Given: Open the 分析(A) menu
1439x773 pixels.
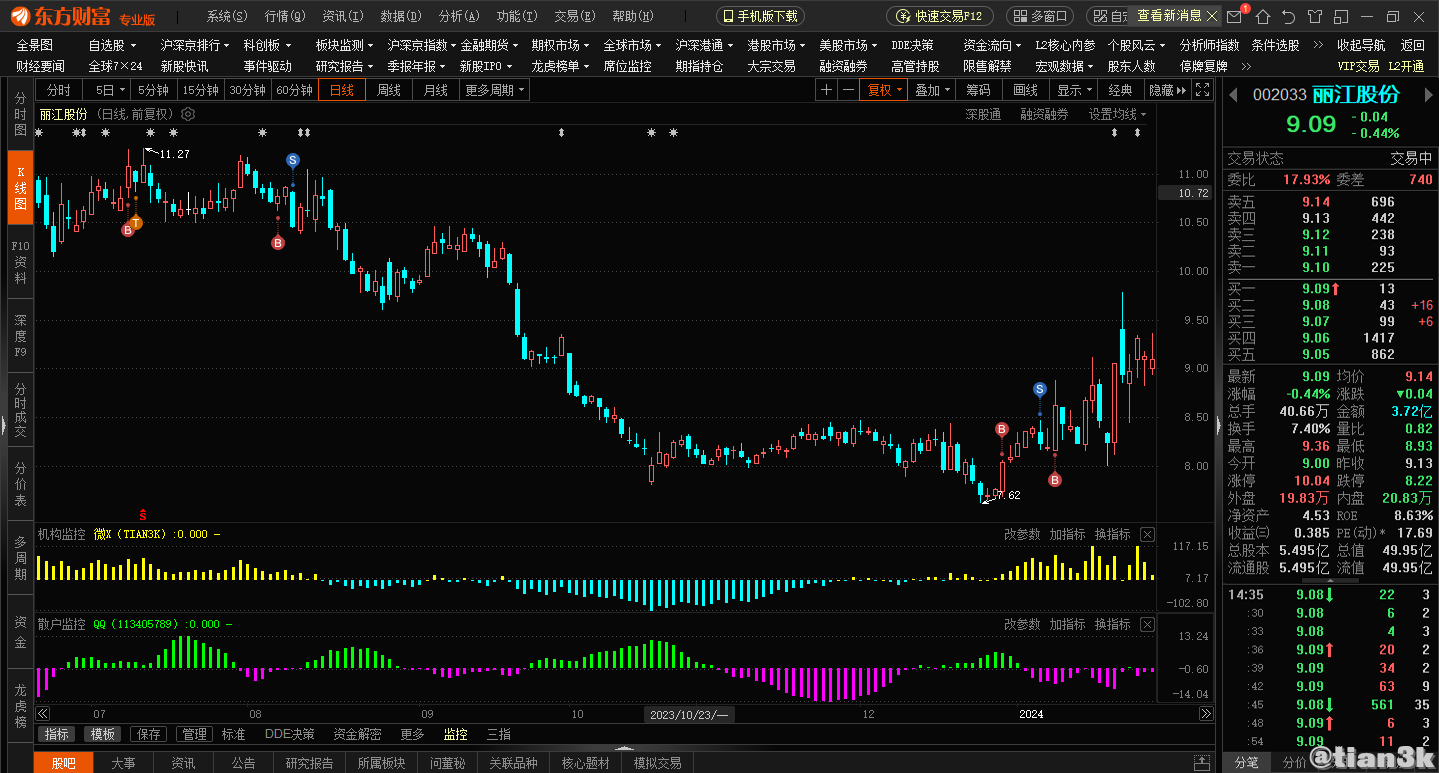Looking at the screenshot, I should click(x=459, y=16).
